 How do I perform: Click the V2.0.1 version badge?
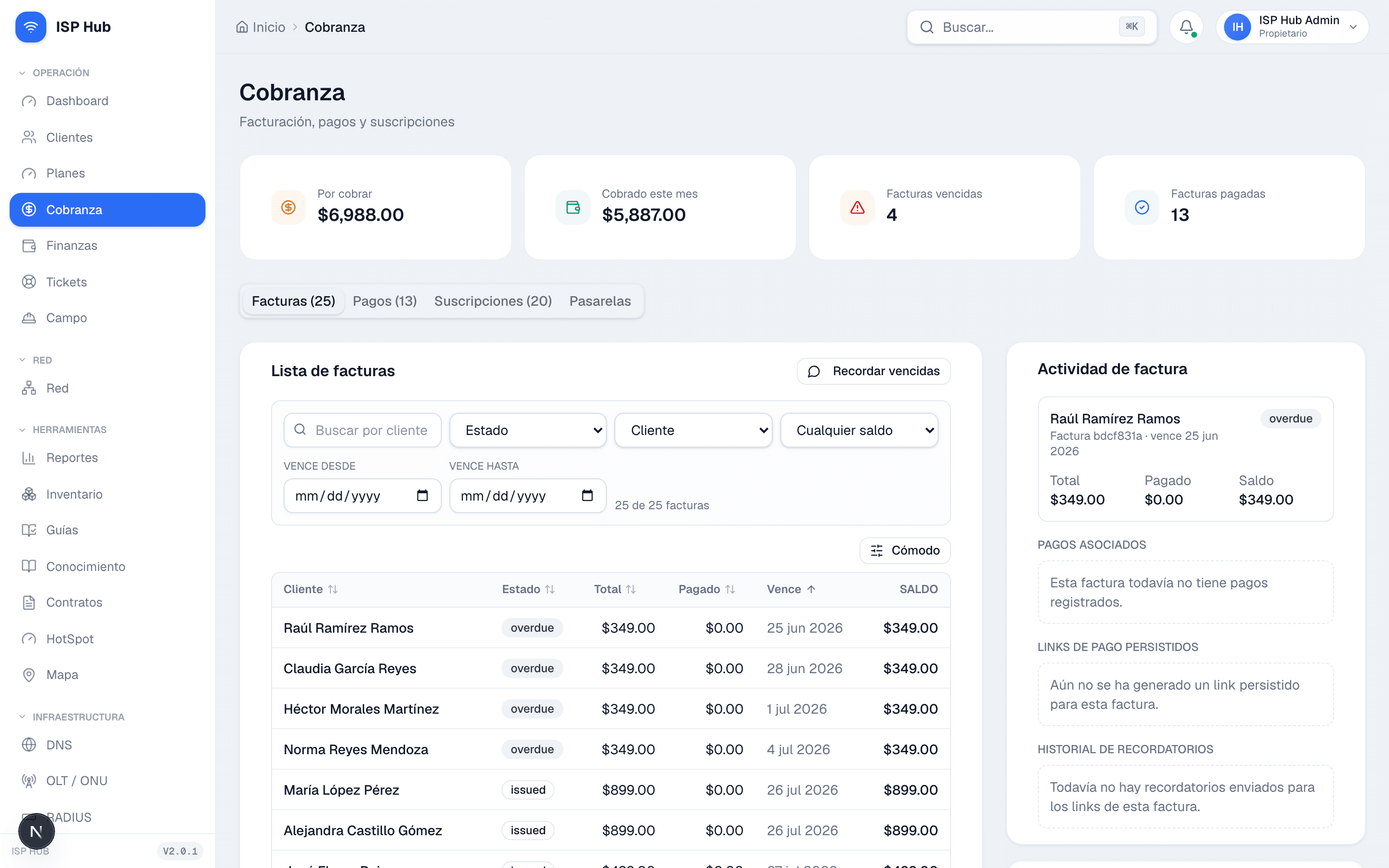[180, 851]
